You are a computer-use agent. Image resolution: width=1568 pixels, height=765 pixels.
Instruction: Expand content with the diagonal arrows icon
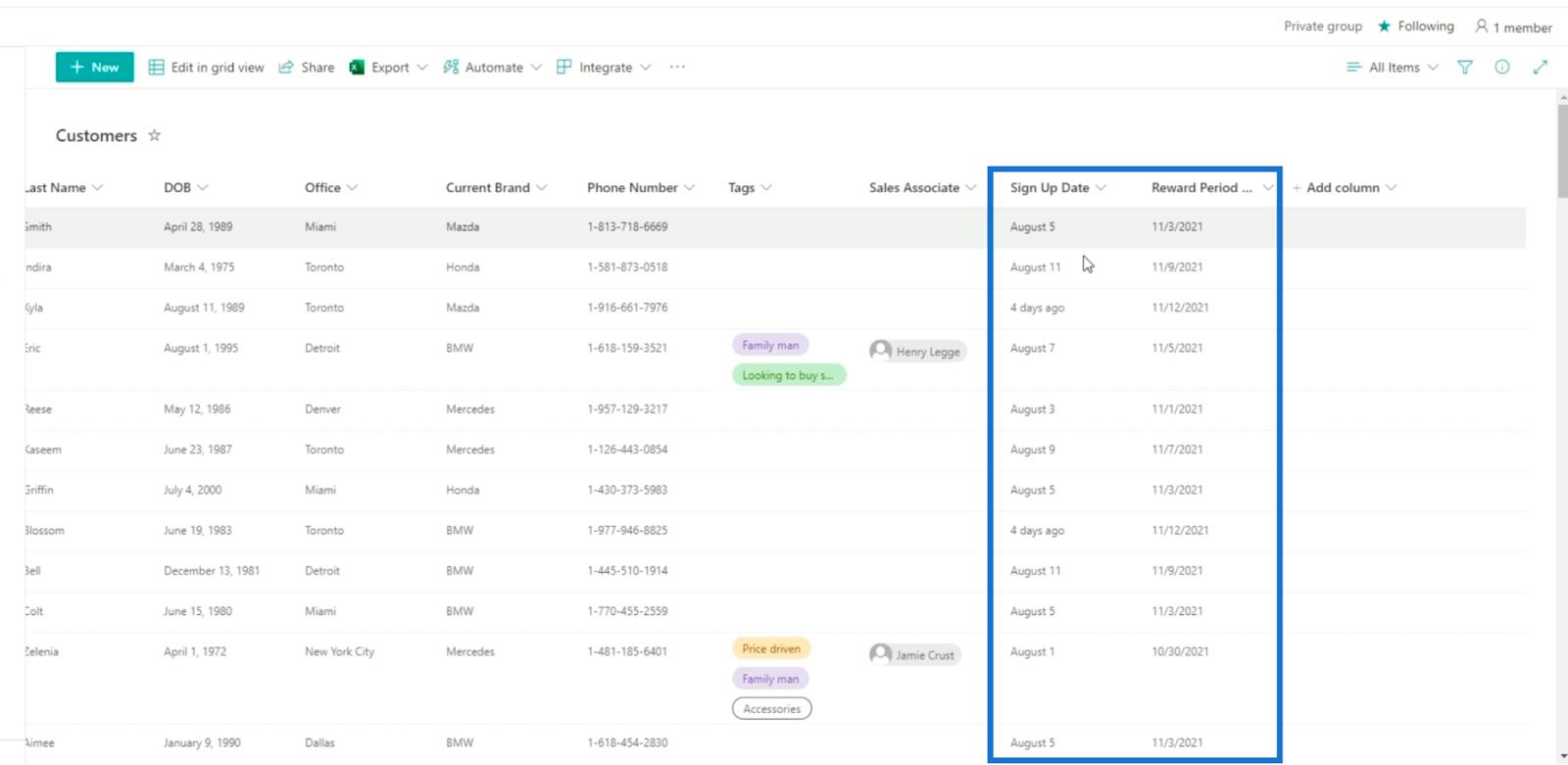[1541, 68]
